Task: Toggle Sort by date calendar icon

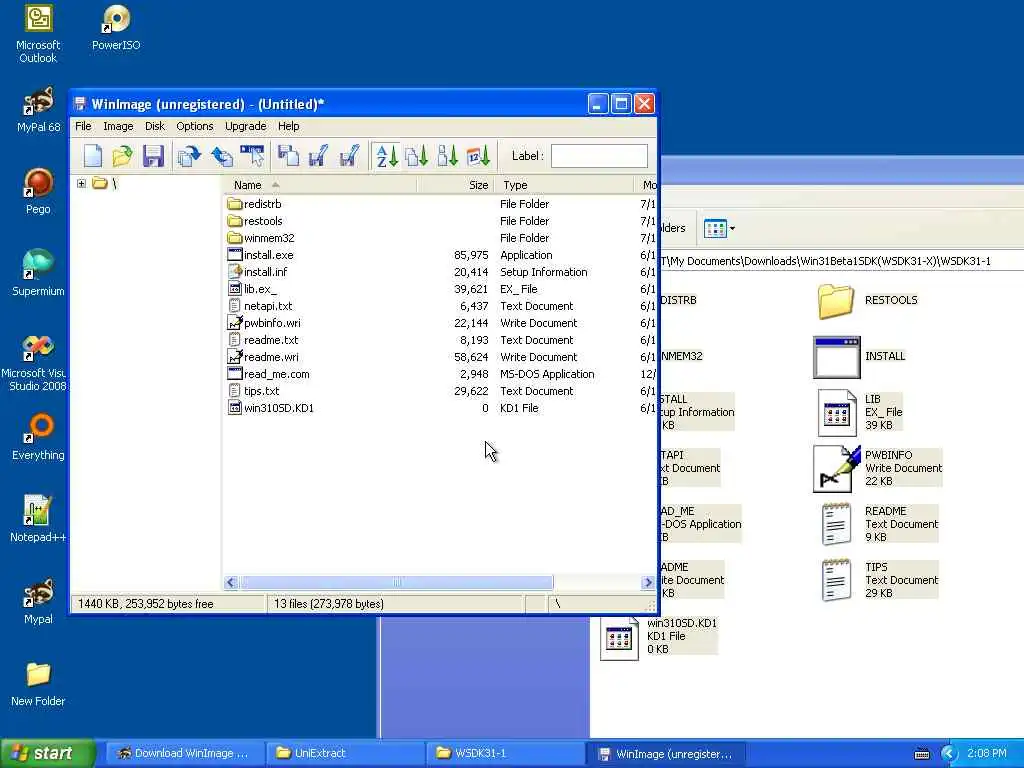Action: point(478,156)
